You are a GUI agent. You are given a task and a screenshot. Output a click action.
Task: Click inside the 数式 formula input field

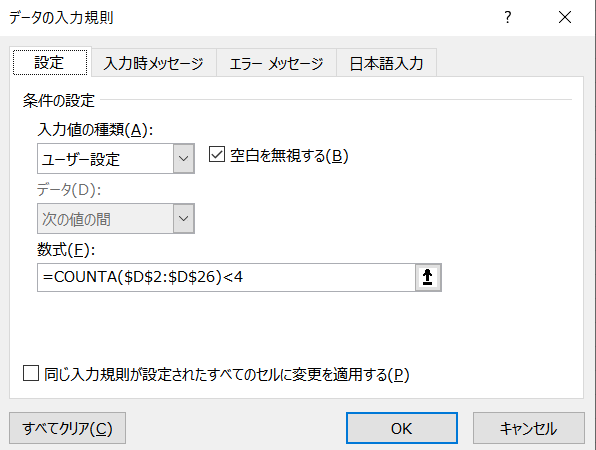tap(226, 277)
